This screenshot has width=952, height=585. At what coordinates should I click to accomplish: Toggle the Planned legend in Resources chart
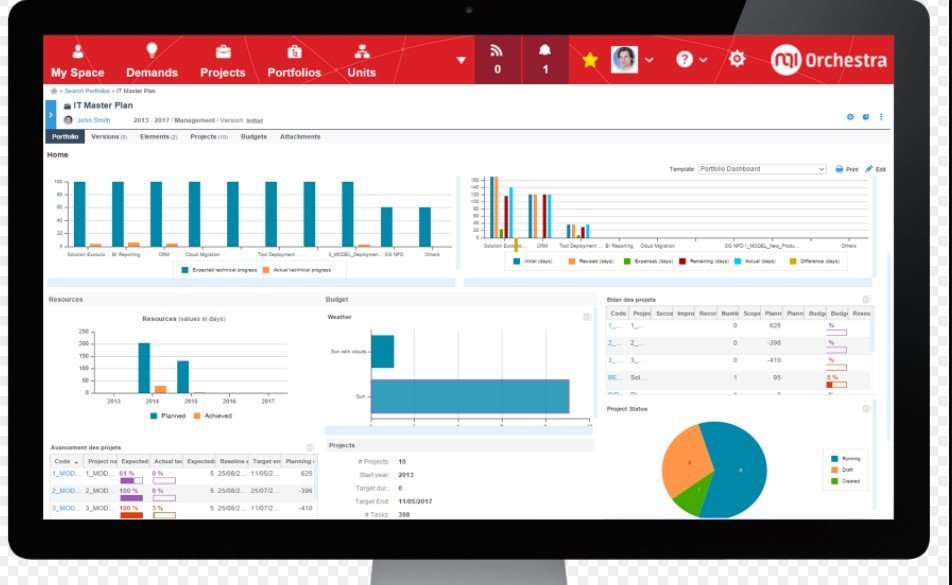(168, 415)
